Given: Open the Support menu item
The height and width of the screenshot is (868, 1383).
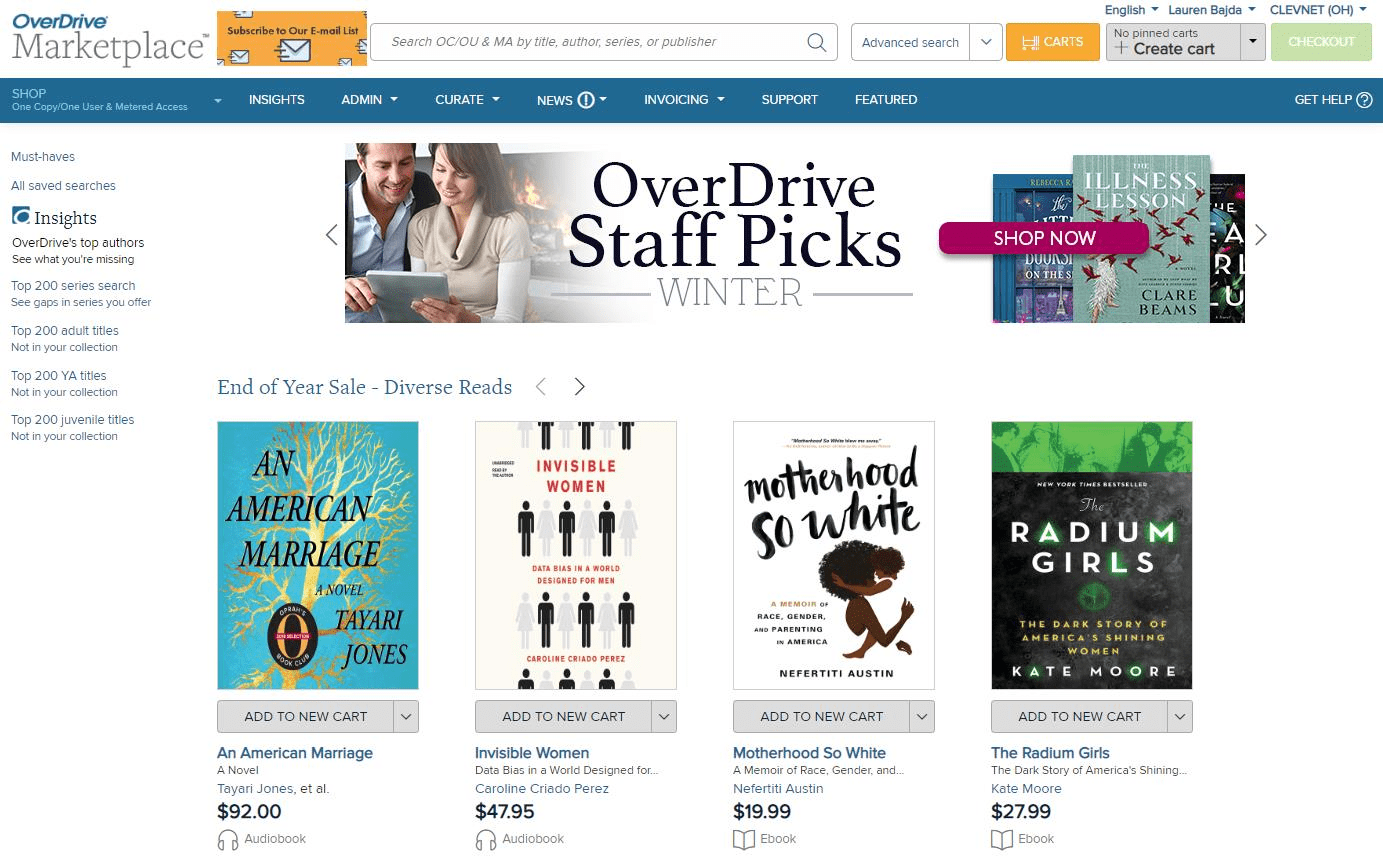Looking at the screenshot, I should click(x=790, y=100).
